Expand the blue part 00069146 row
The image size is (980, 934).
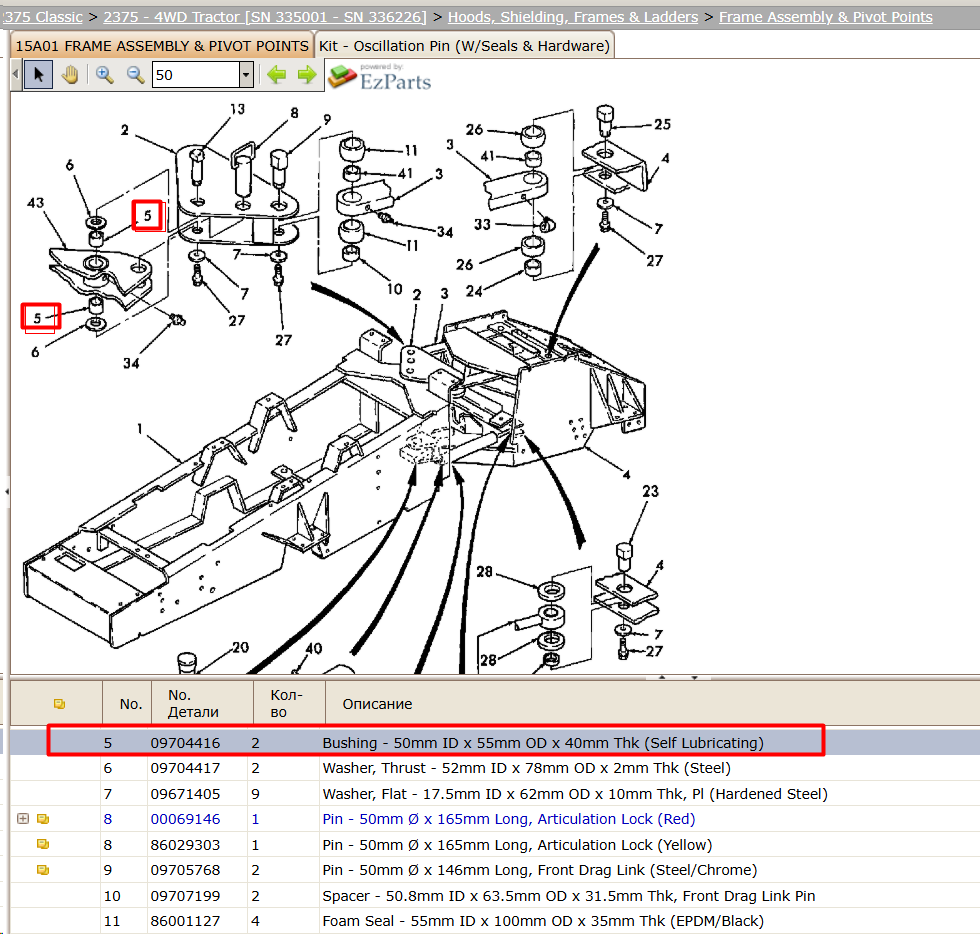coord(22,819)
